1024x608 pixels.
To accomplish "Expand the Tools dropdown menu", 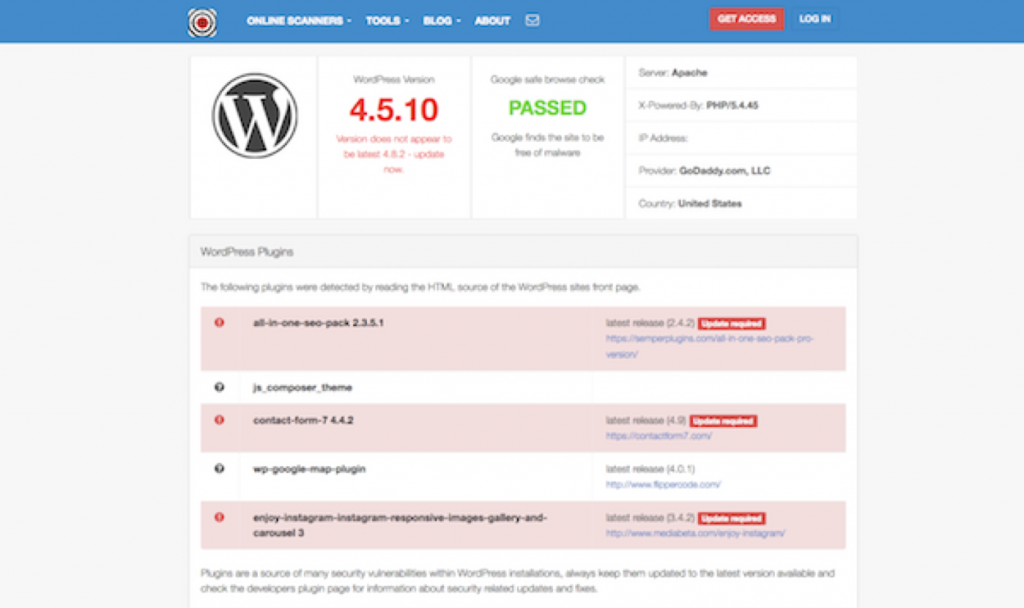I will coord(387,21).
